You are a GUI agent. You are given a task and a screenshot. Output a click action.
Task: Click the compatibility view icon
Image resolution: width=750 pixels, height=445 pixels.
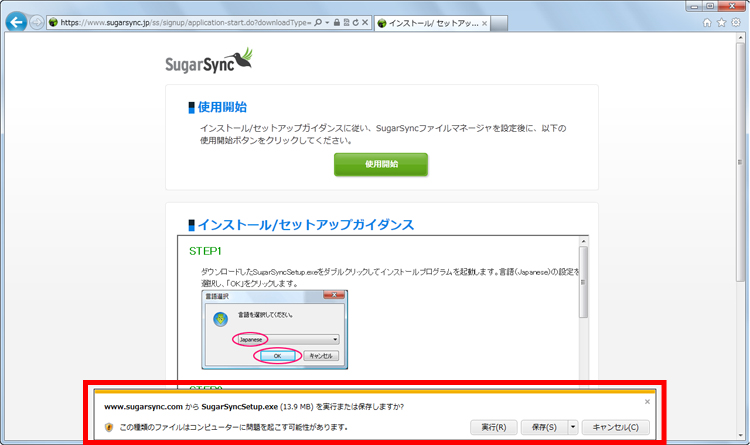coord(346,22)
